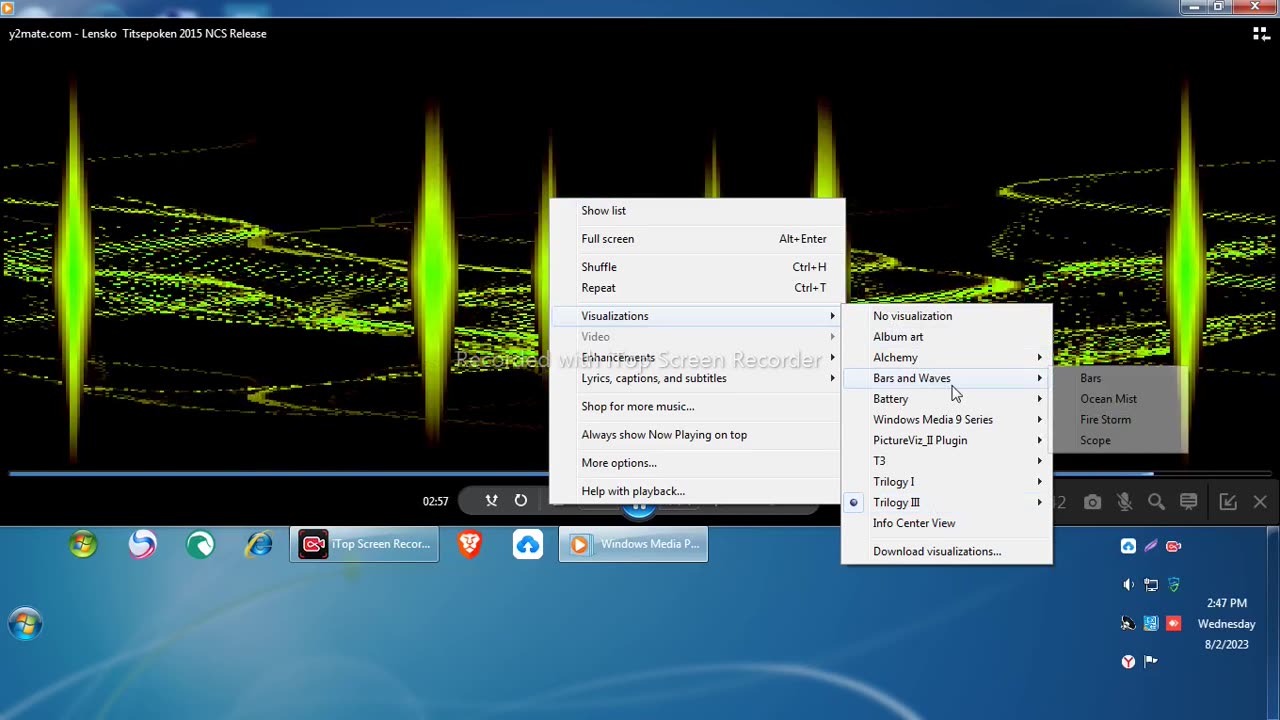Choose Ocean Mist visualization
1280x720 pixels.
click(x=1119, y=399)
